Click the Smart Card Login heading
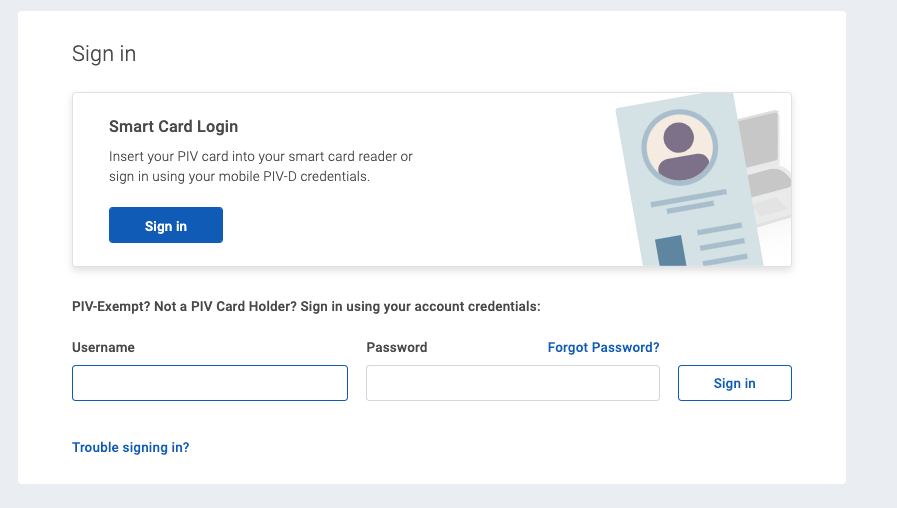This screenshot has width=897, height=508. (x=173, y=127)
